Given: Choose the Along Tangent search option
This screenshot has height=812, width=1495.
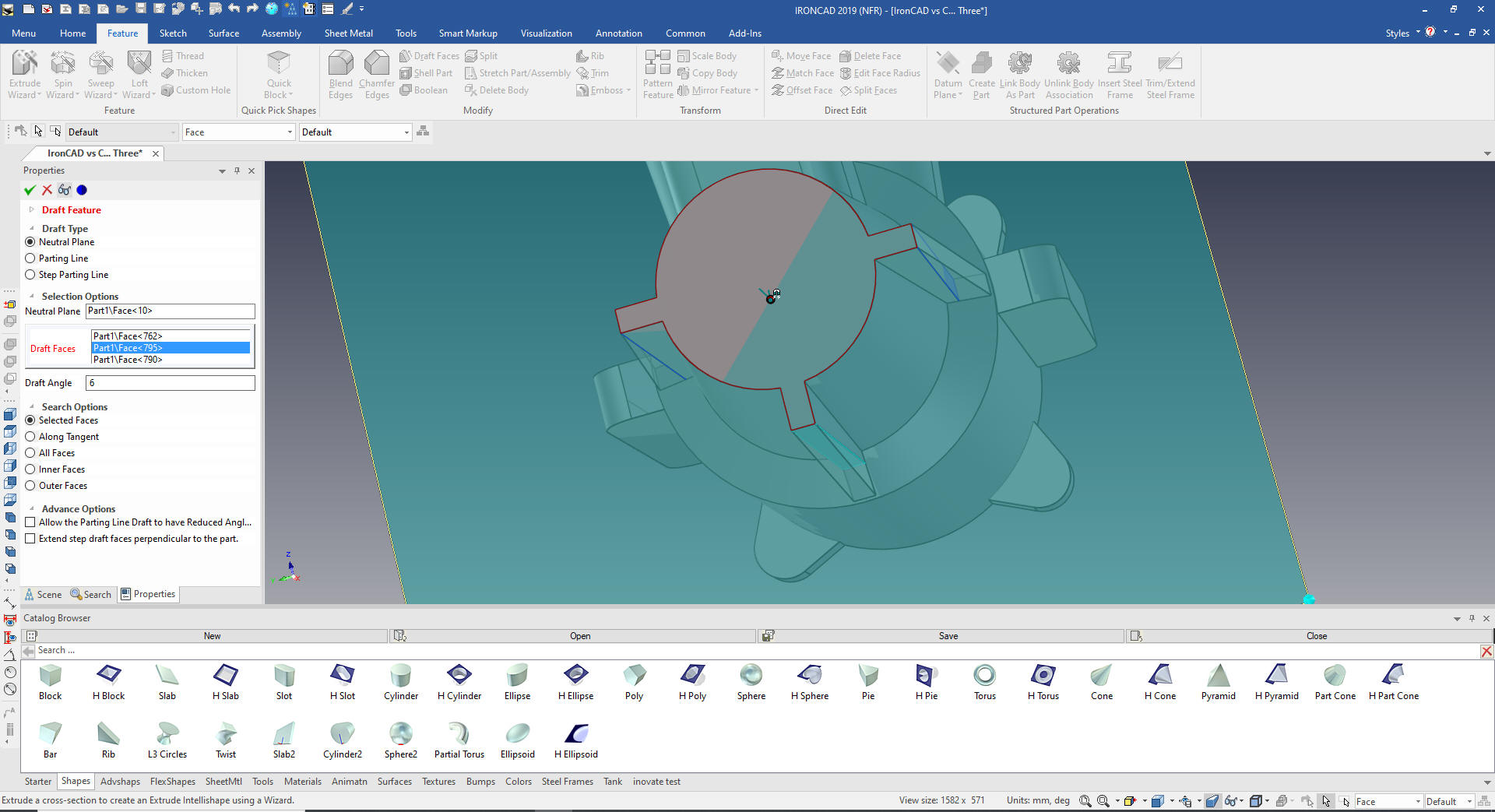Looking at the screenshot, I should 30,437.
